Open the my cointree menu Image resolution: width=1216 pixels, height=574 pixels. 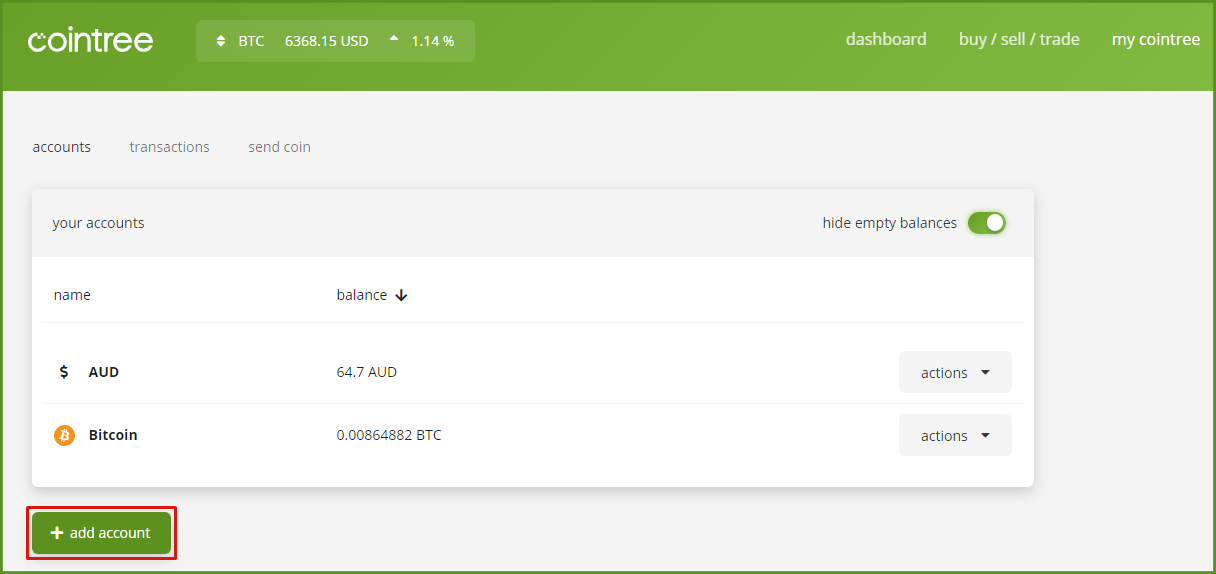pyautogui.click(x=1156, y=39)
